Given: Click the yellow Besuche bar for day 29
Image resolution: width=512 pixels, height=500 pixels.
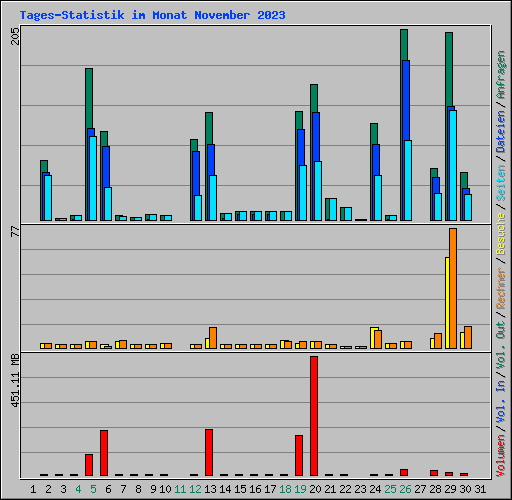Looking at the screenshot, I should [x=447, y=303].
